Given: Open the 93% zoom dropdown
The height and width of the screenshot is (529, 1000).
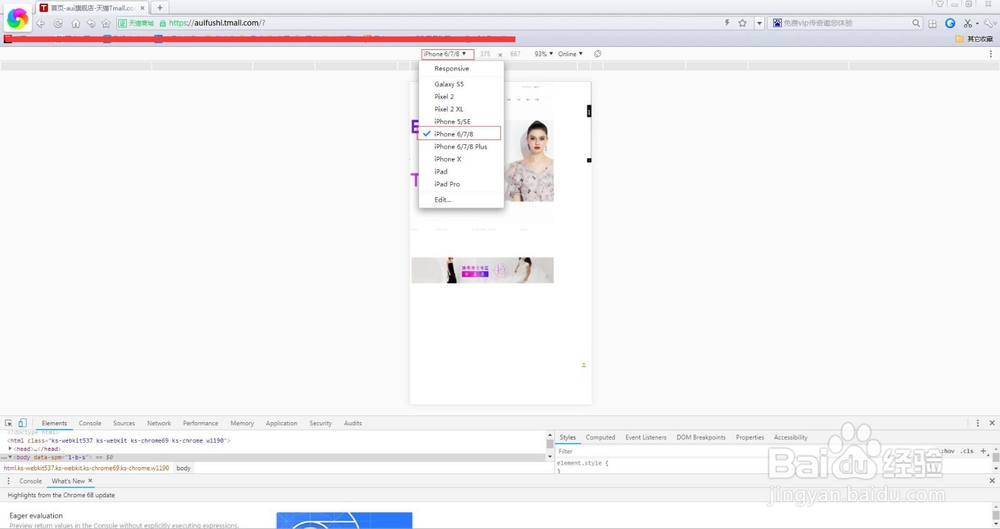Looking at the screenshot, I should point(543,54).
